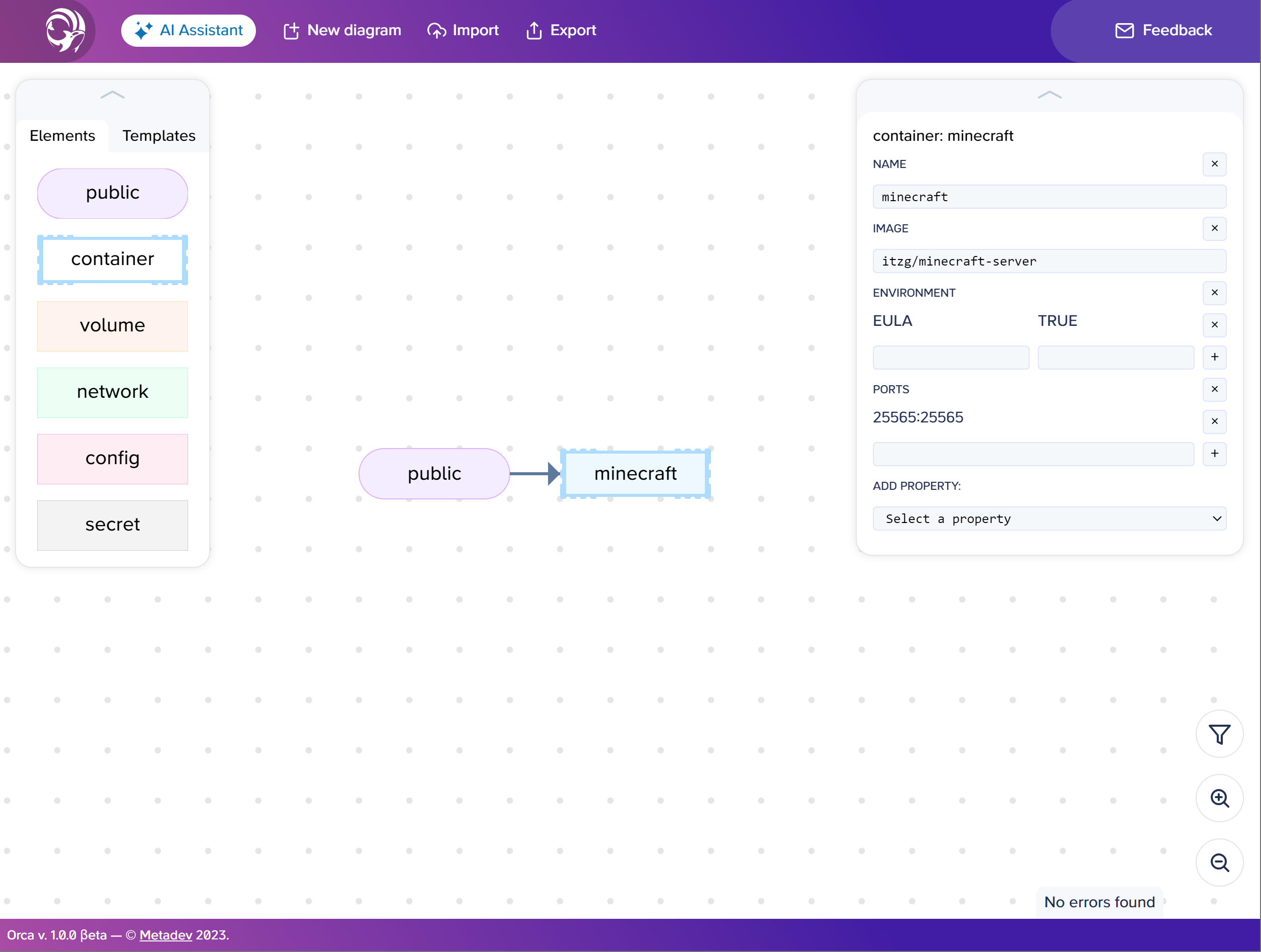This screenshot has width=1261, height=952.
Task: Add new environment variable with plus
Action: point(1215,358)
